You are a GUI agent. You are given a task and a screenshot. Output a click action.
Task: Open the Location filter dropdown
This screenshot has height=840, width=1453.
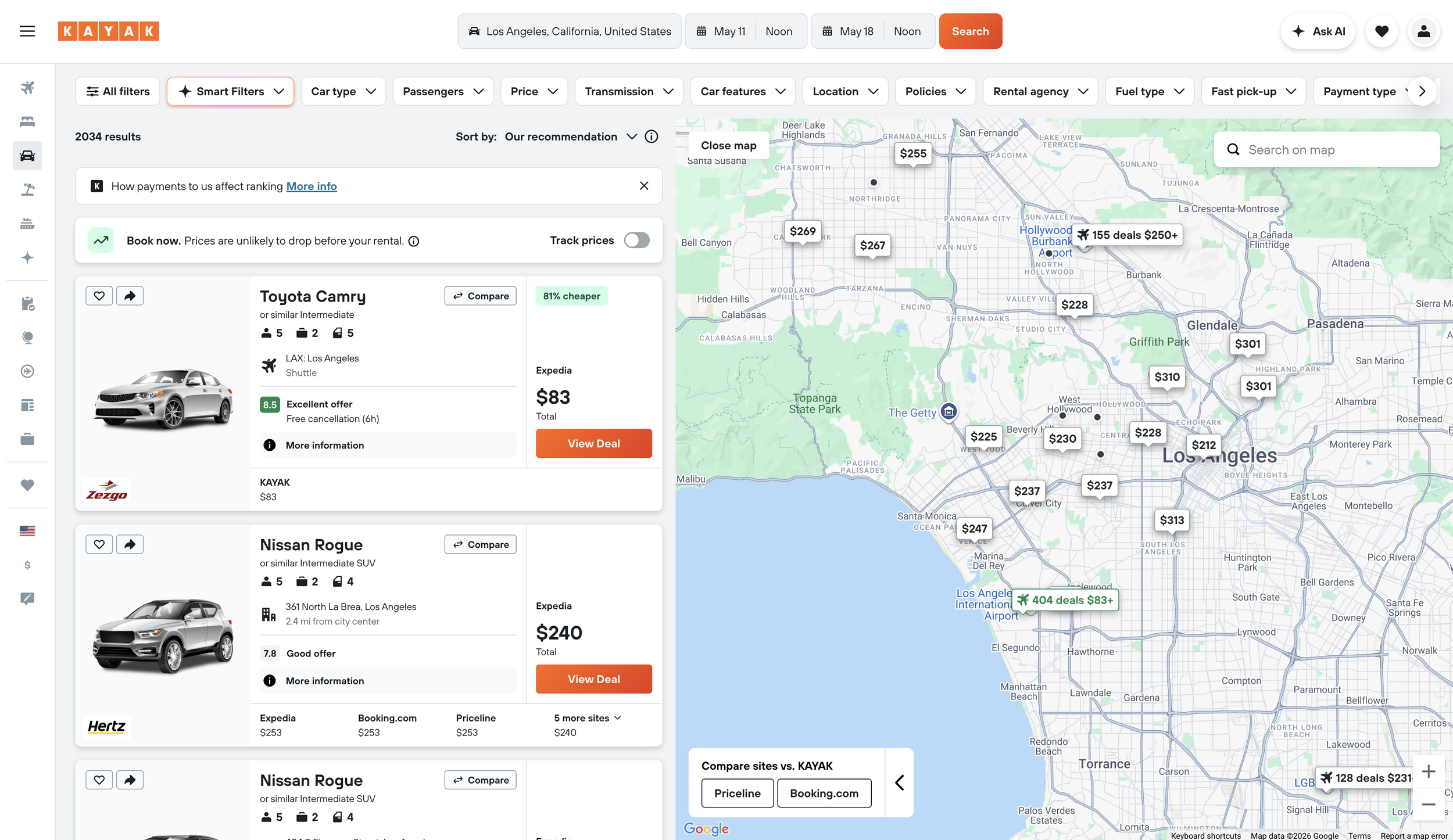click(845, 92)
